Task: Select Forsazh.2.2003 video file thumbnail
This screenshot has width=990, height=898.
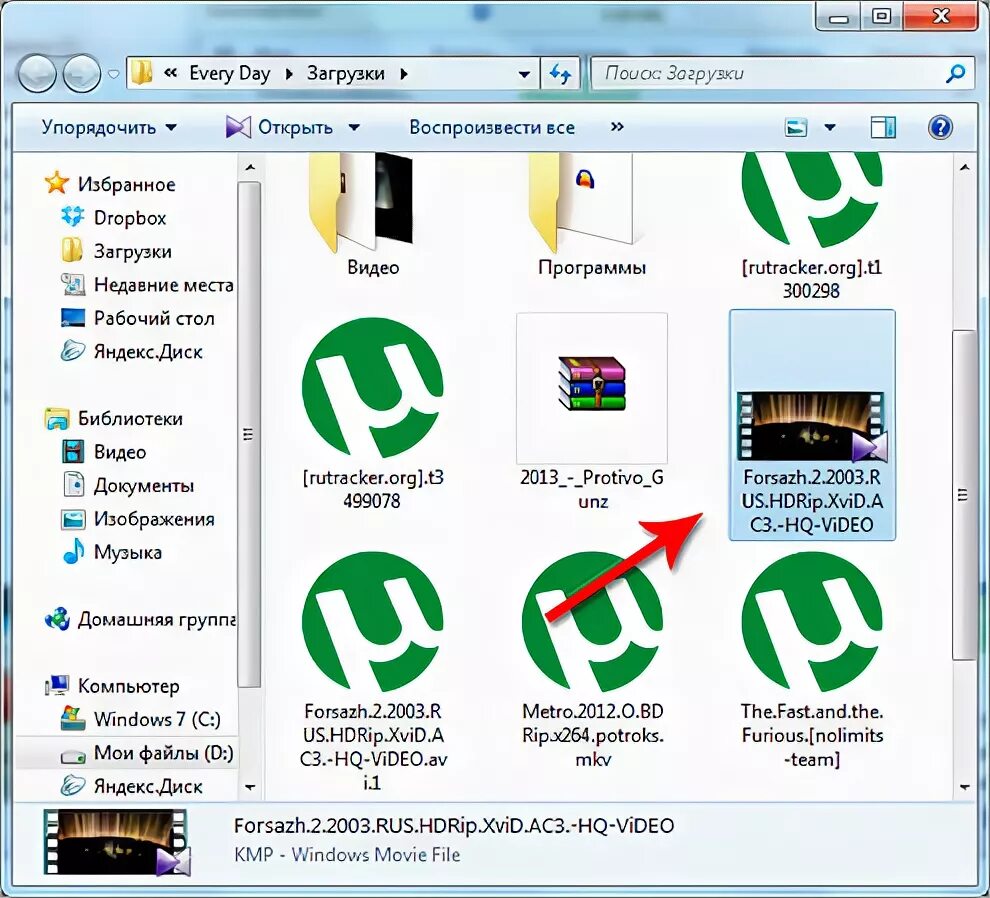Action: 812,425
